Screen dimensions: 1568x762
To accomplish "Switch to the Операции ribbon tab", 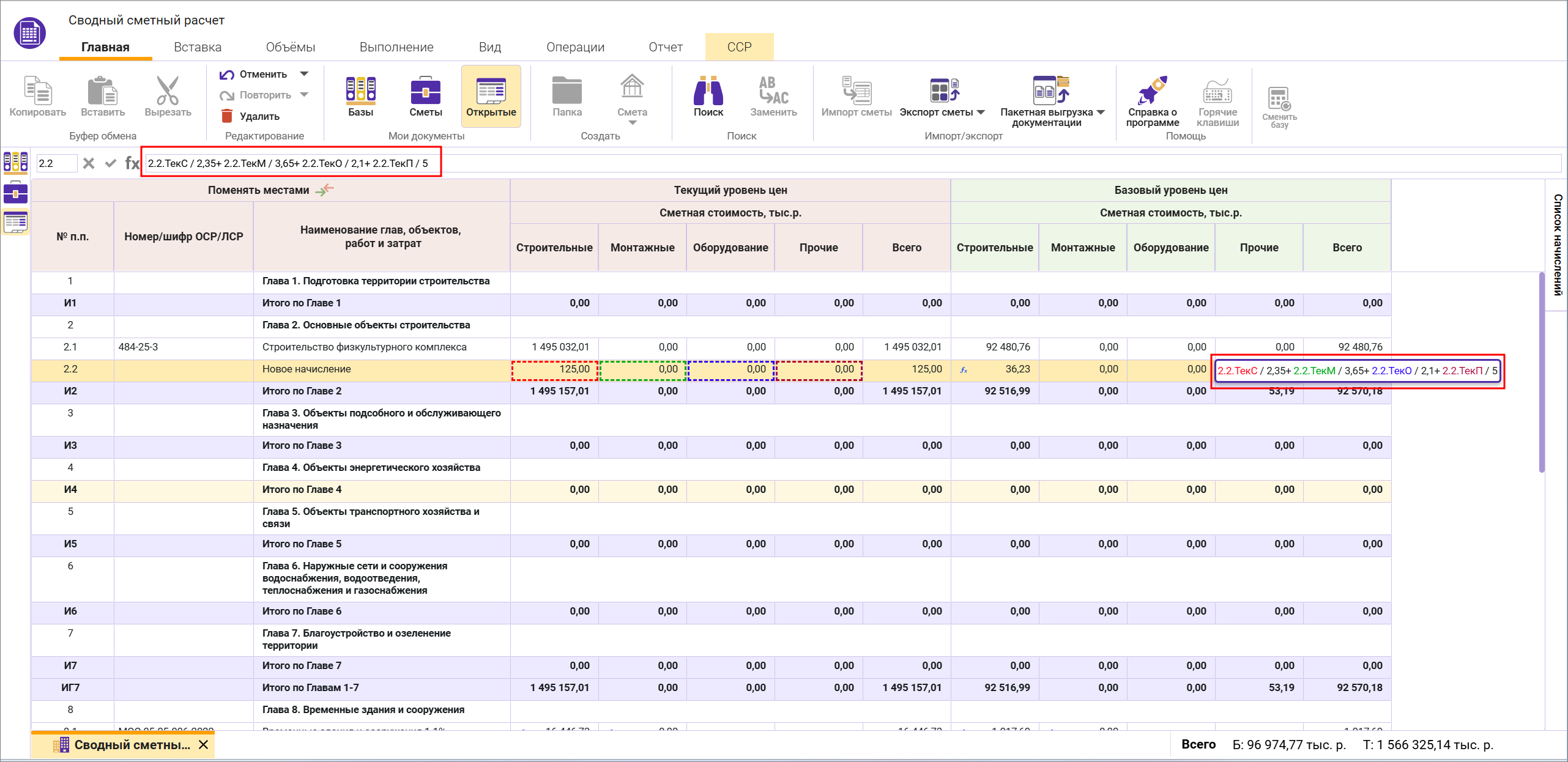I will (575, 47).
